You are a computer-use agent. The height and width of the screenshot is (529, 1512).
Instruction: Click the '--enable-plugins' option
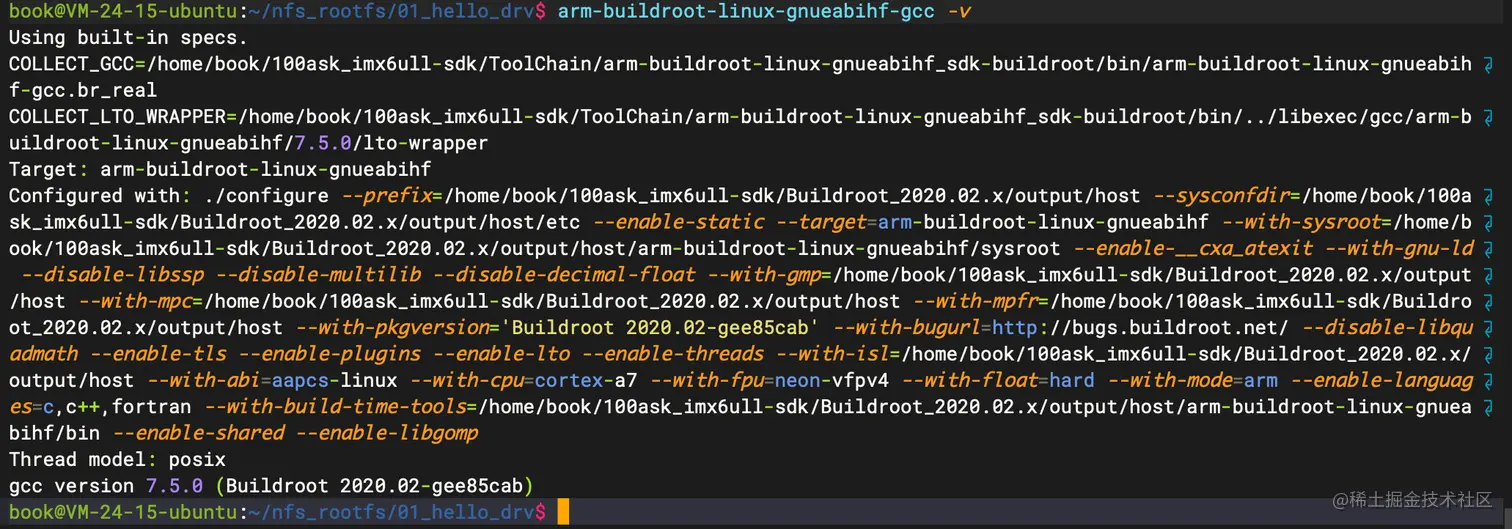click(x=329, y=354)
